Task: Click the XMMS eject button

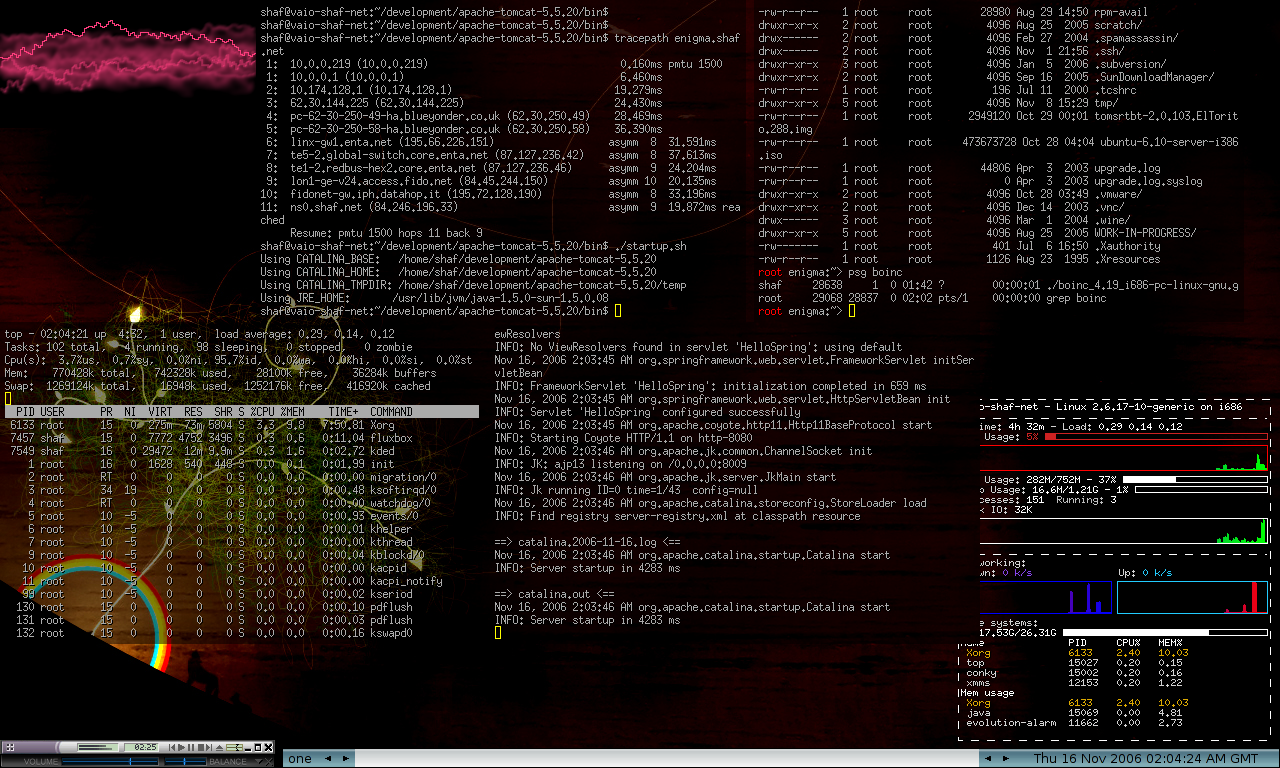Action: point(219,747)
